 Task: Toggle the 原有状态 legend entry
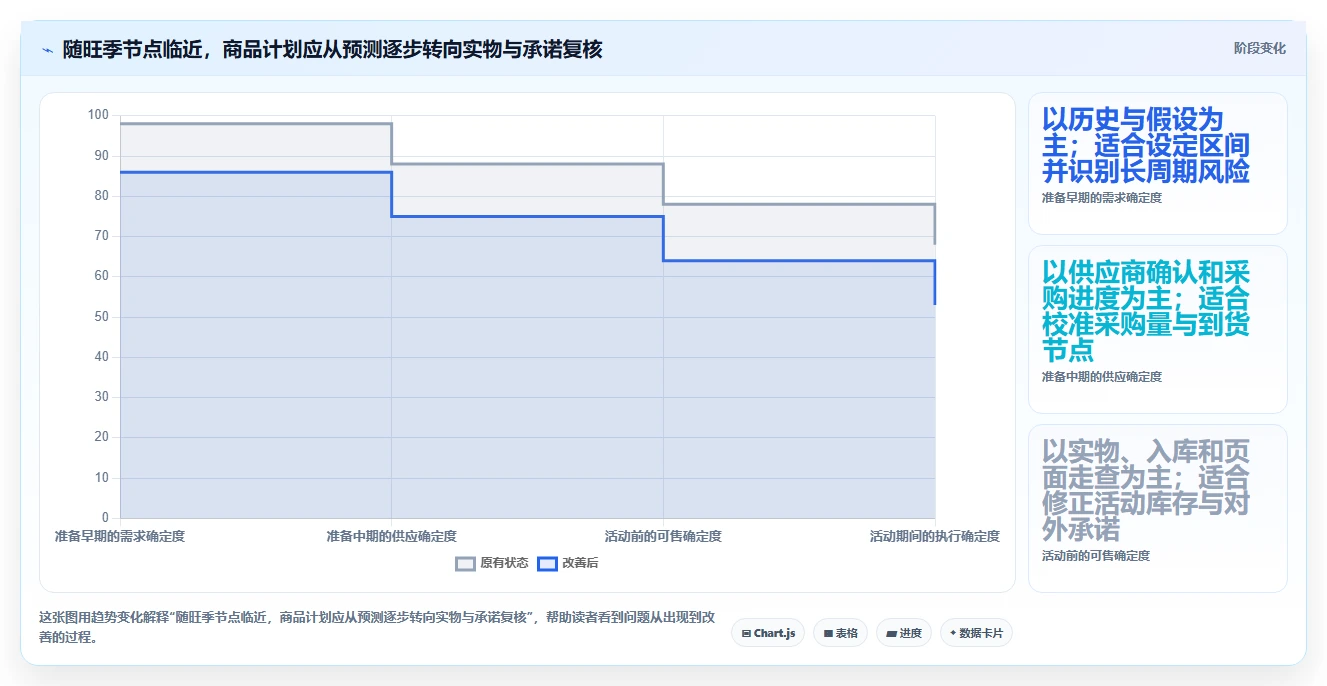[x=492, y=563]
